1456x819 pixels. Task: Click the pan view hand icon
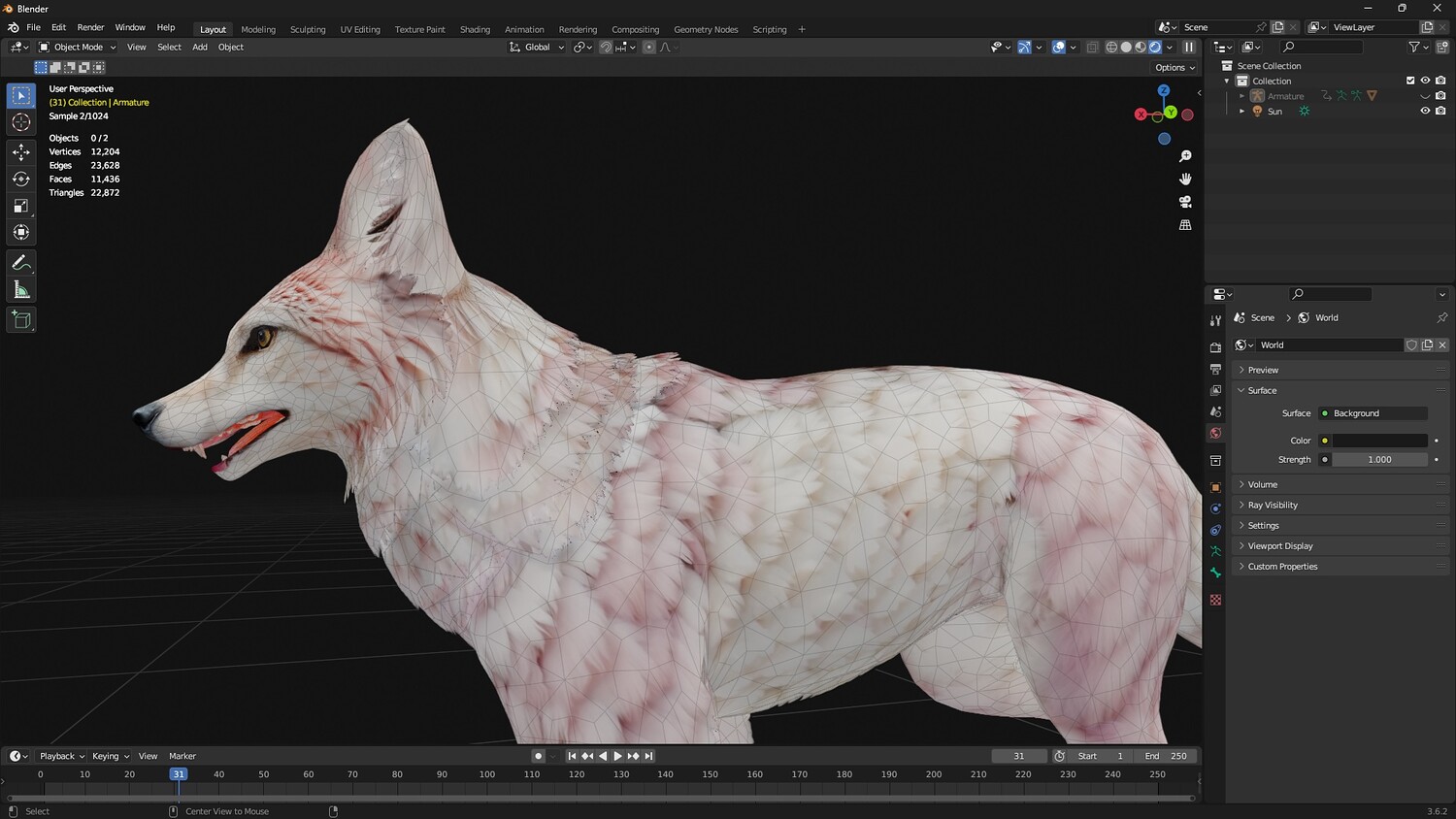1185,179
